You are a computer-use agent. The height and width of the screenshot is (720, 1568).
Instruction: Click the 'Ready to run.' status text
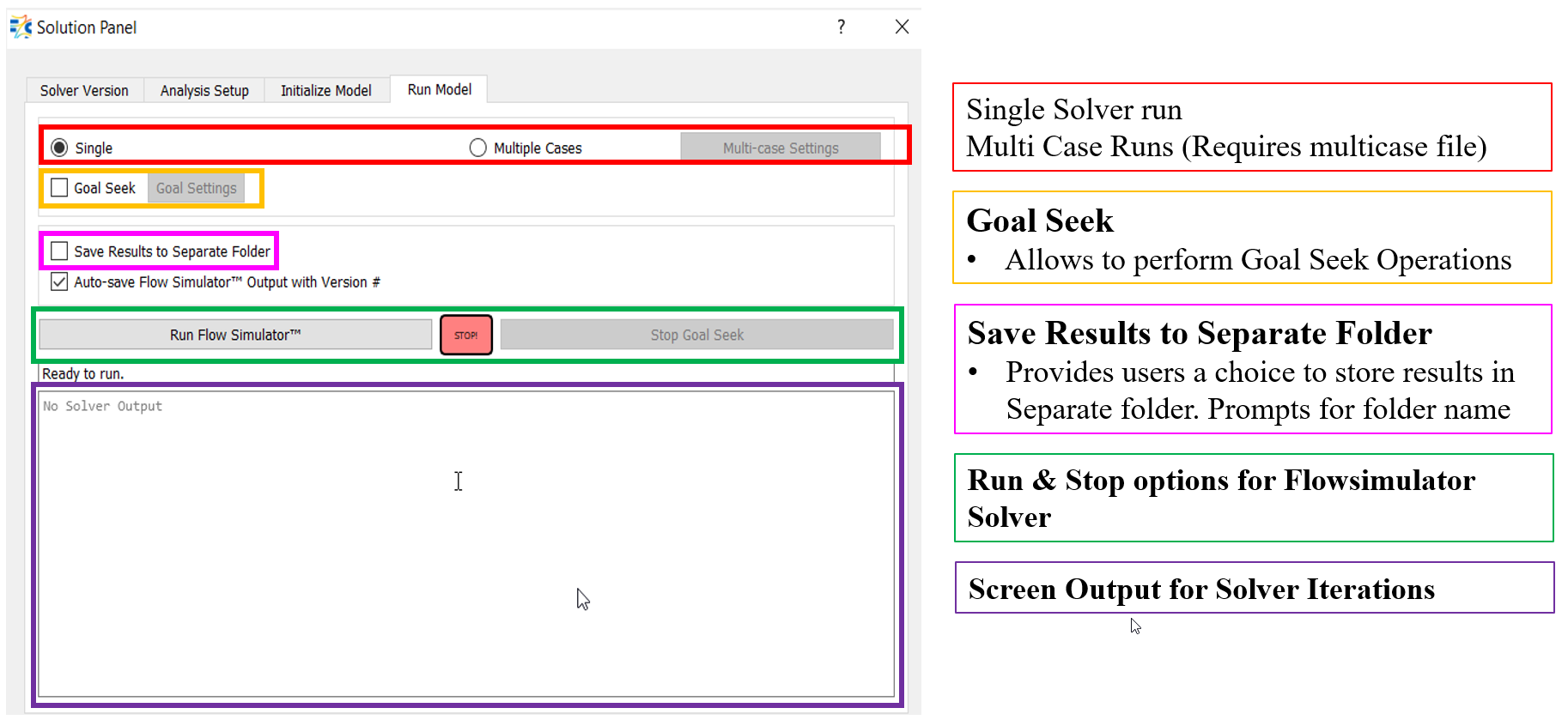click(x=83, y=374)
